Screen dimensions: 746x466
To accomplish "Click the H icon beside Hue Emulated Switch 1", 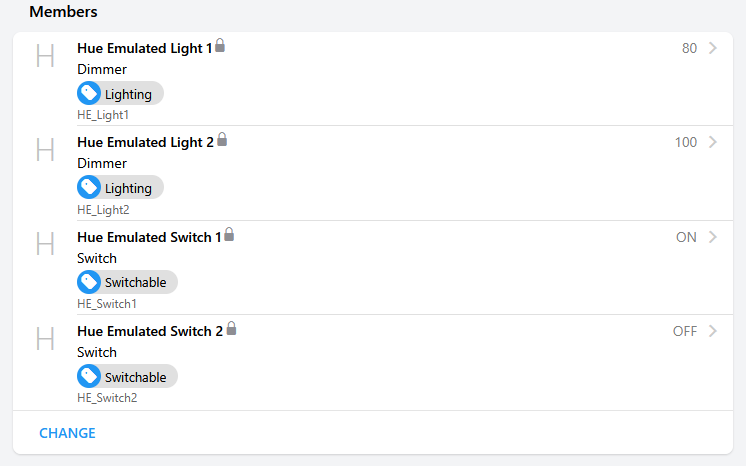I will (x=45, y=245).
